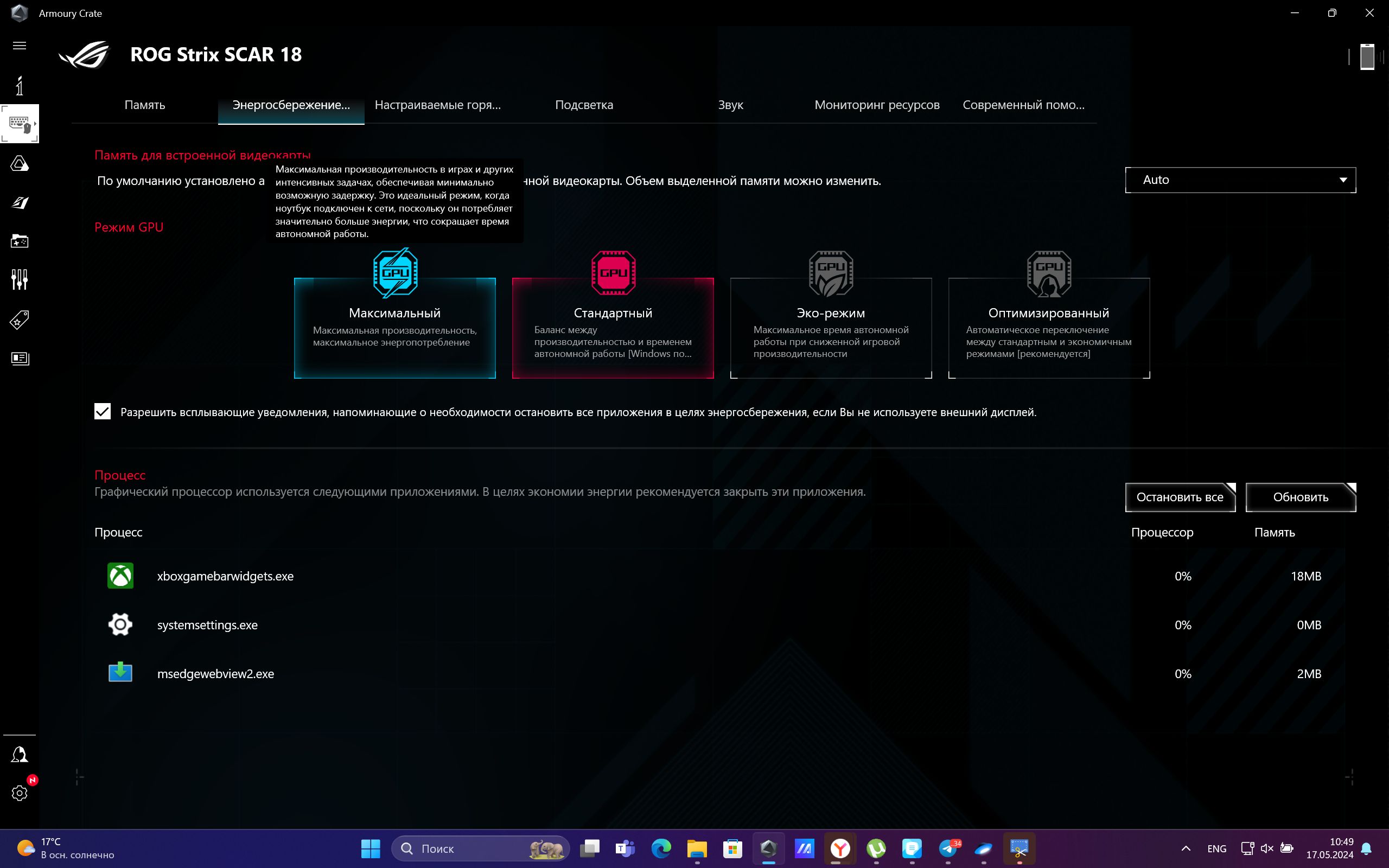Select the systemsettings.exe process name
1389x868 pixels.
tap(208, 625)
